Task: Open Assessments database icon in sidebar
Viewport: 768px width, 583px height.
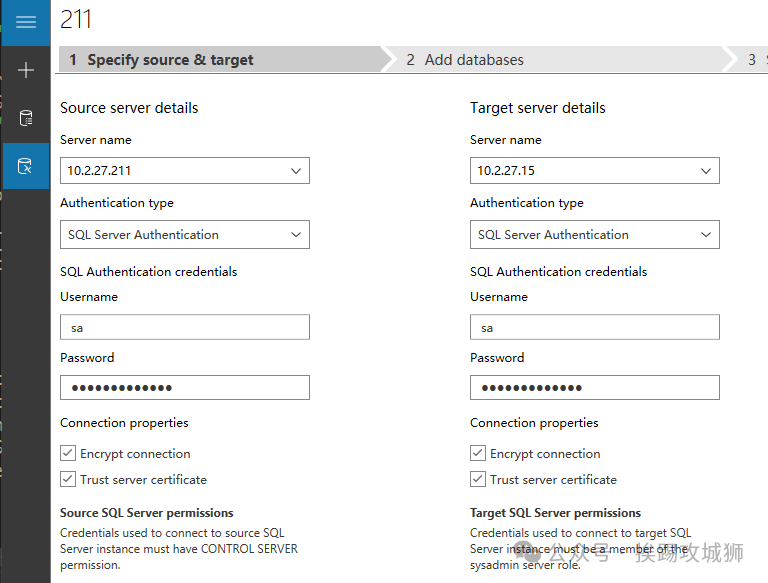Action: [x=26, y=118]
